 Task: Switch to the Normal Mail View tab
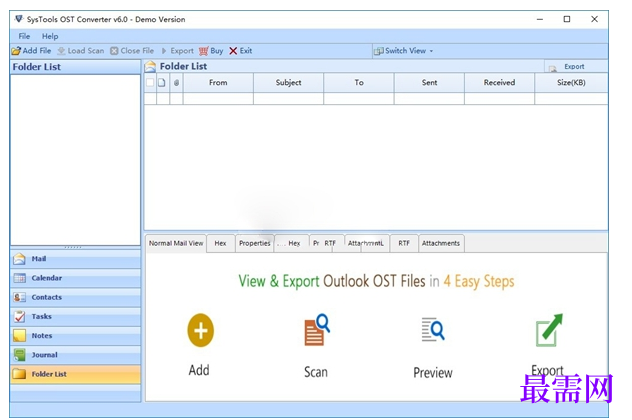click(176, 243)
